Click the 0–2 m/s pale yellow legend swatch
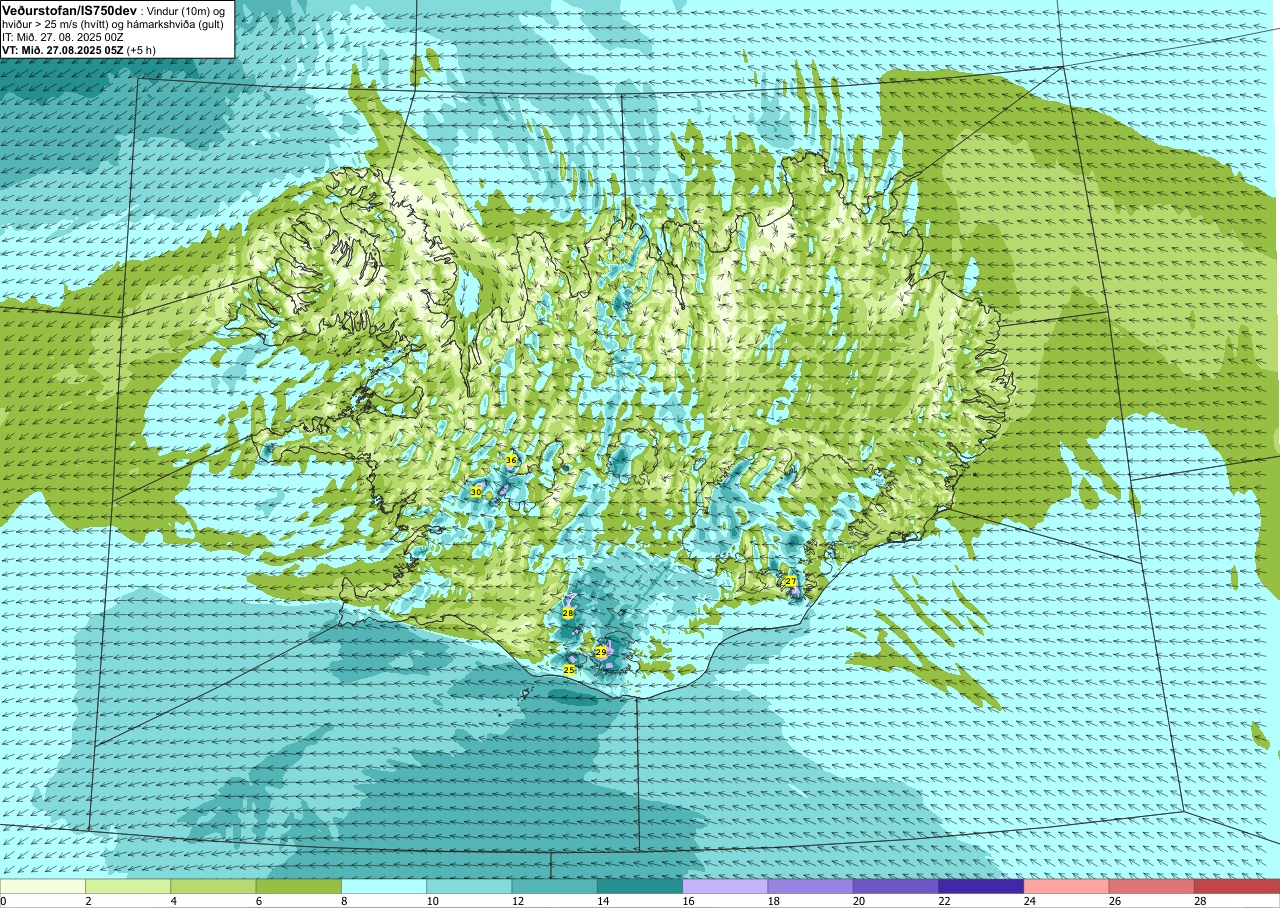The height and width of the screenshot is (908, 1280). pos(43,886)
